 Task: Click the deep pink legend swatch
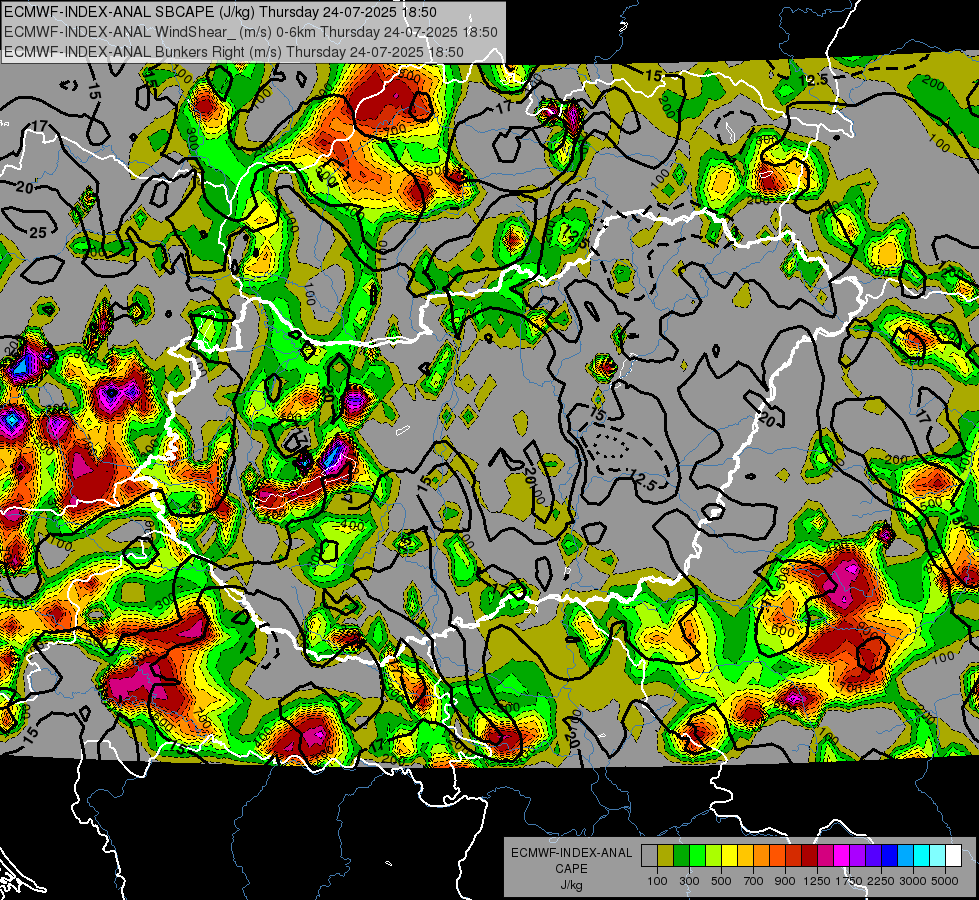point(825,855)
